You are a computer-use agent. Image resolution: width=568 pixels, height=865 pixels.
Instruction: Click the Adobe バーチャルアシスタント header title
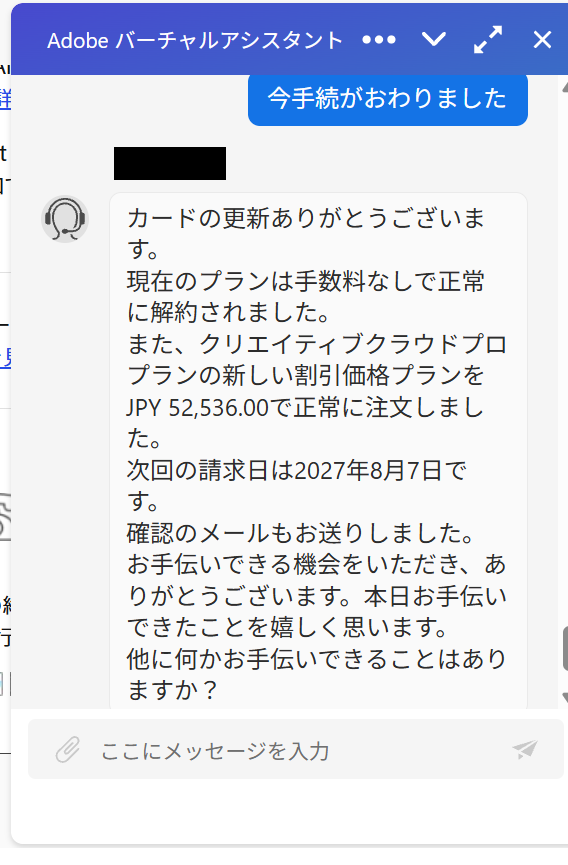tap(195, 40)
